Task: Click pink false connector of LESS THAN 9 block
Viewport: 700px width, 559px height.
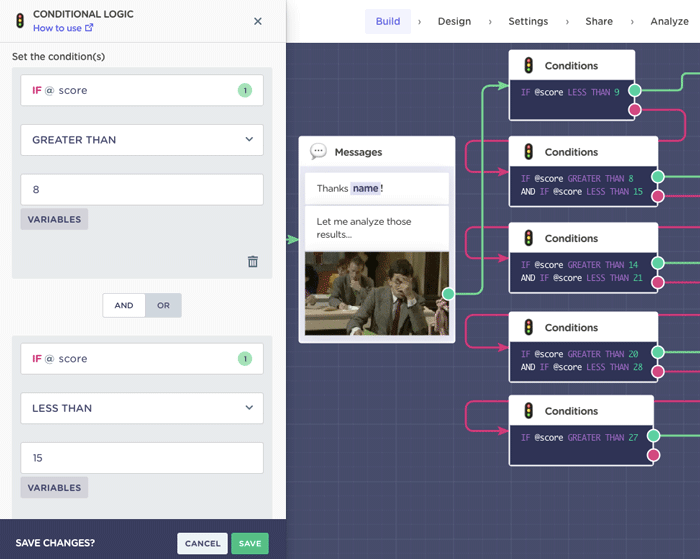Action: [x=635, y=110]
